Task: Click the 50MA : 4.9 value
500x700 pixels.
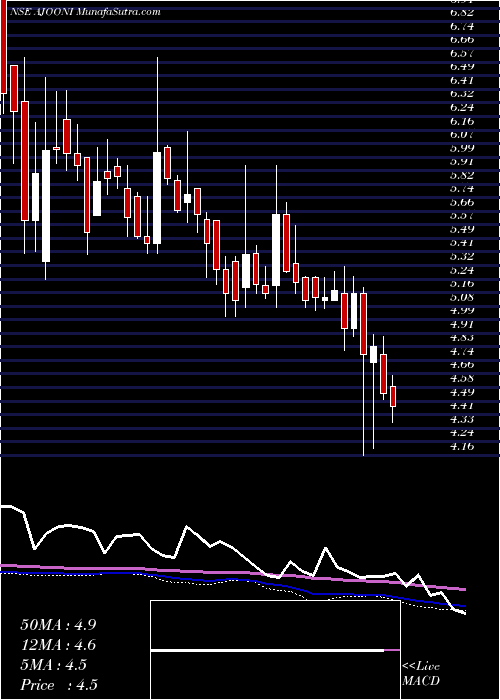Action: pos(58,625)
